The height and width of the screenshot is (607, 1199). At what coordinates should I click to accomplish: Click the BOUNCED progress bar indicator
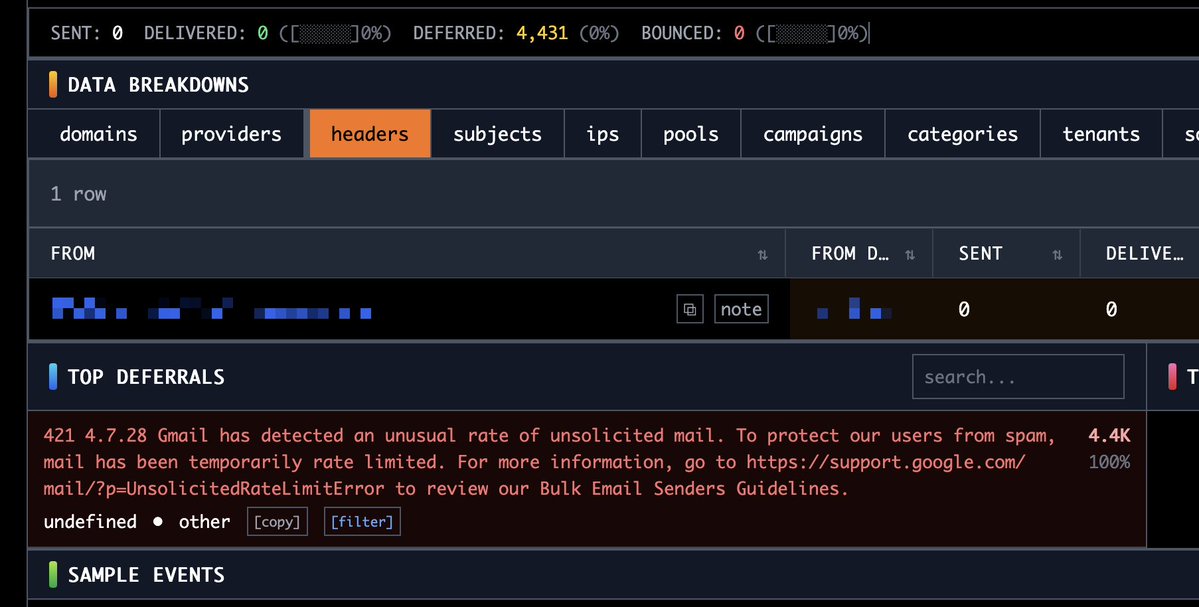pyautogui.click(x=803, y=33)
